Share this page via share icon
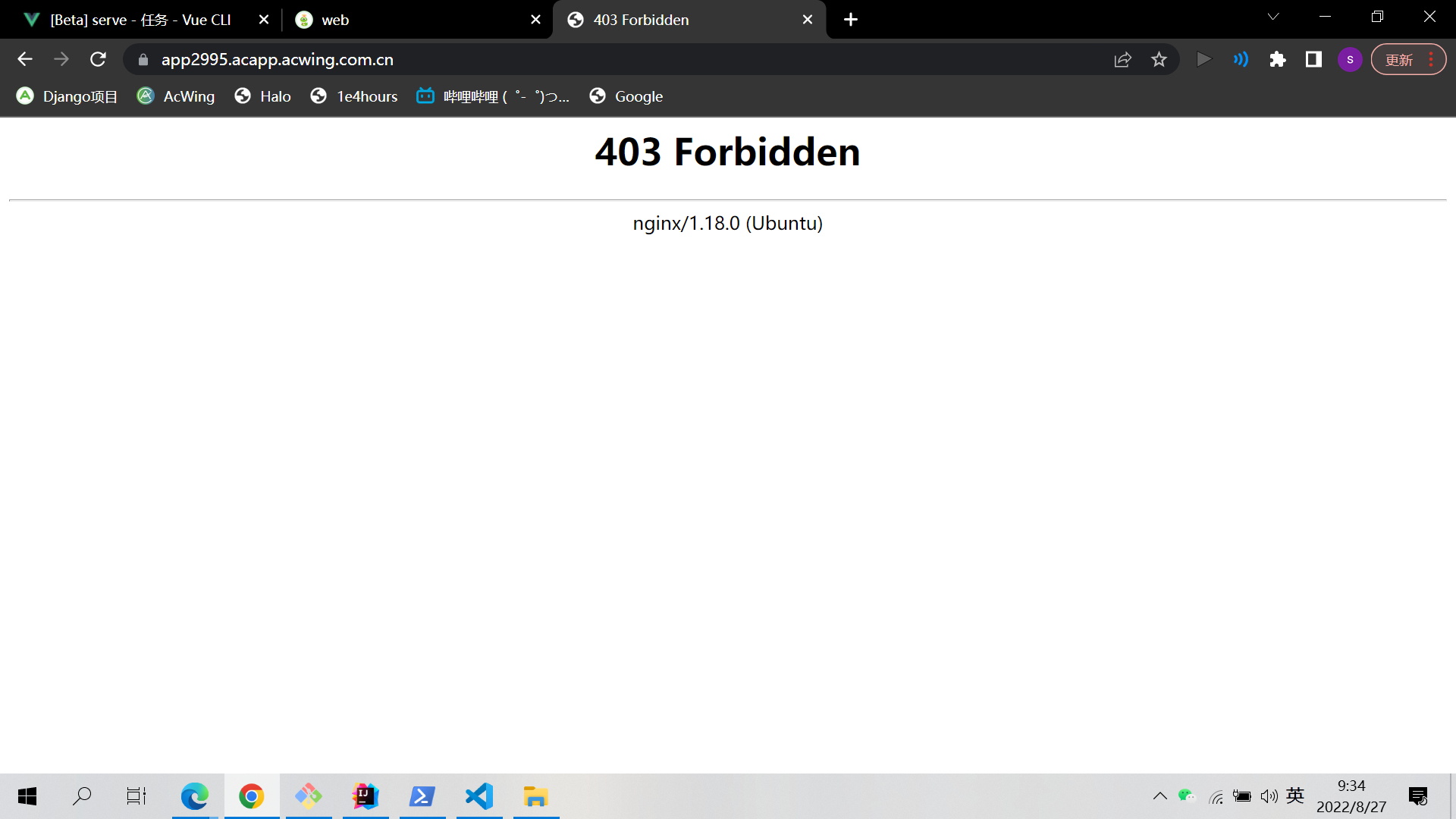This screenshot has width=1456, height=819. tap(1122, 59)
